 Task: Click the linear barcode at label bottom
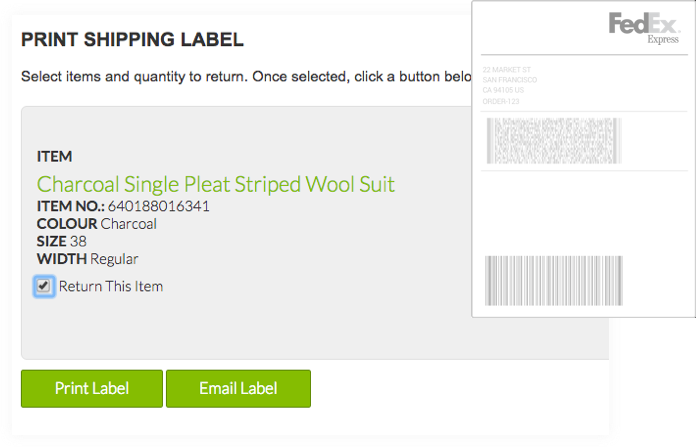554,281
